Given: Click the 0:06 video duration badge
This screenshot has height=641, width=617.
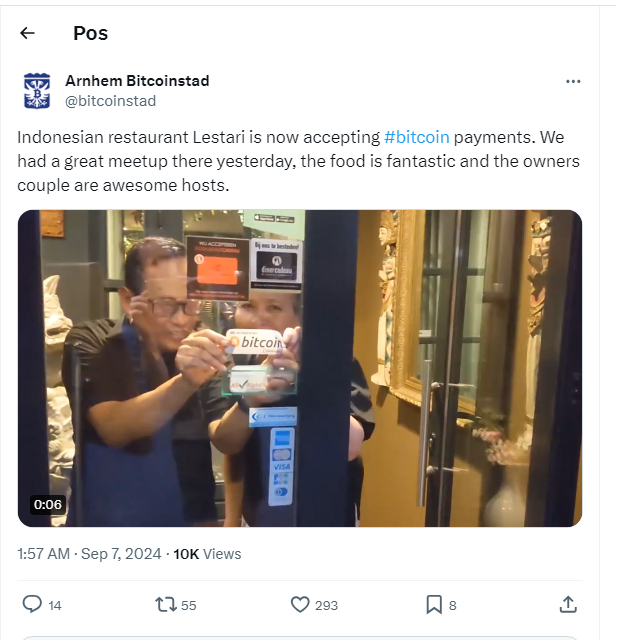Looking at the screenshot, I should (x=48, y=504).
